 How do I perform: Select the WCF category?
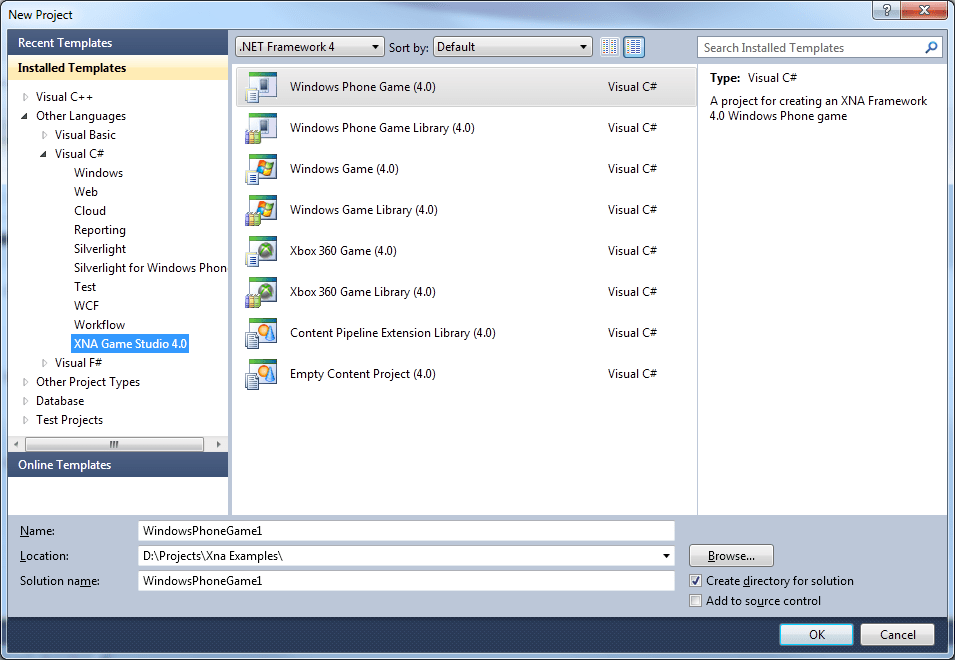tap(86, 306)
